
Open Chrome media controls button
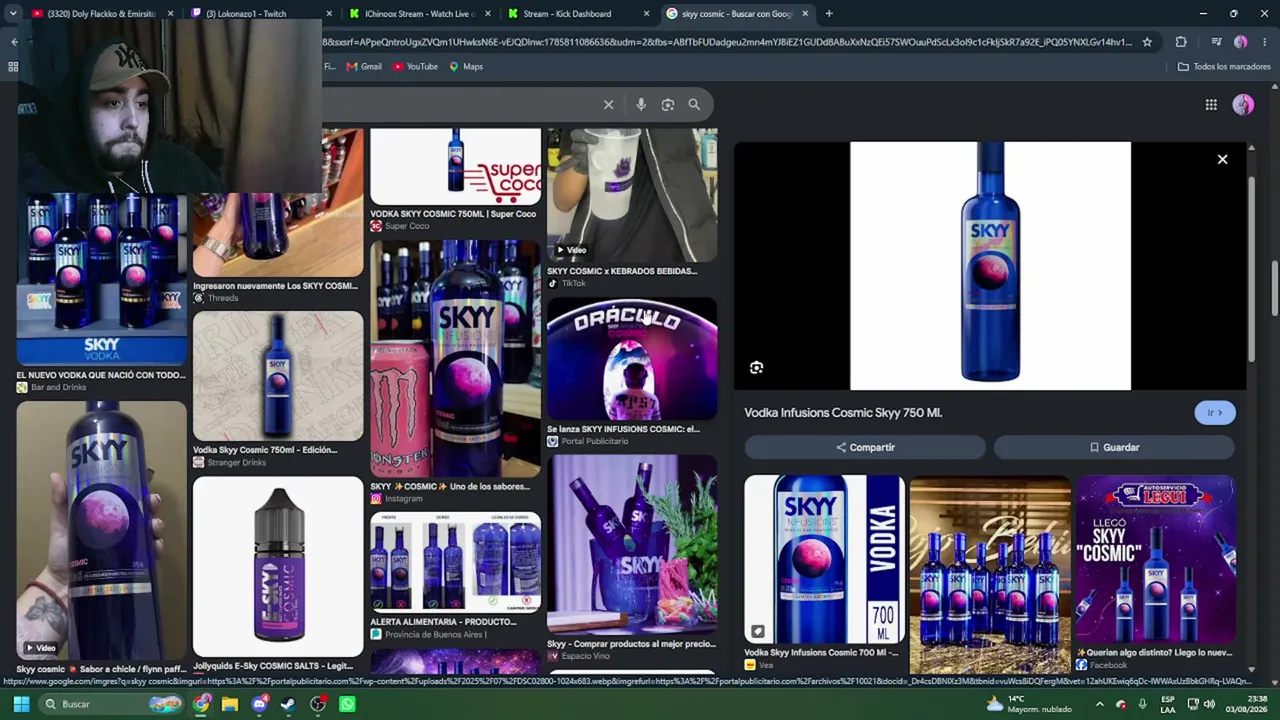pyautogui.click(x=1216, y=42)
